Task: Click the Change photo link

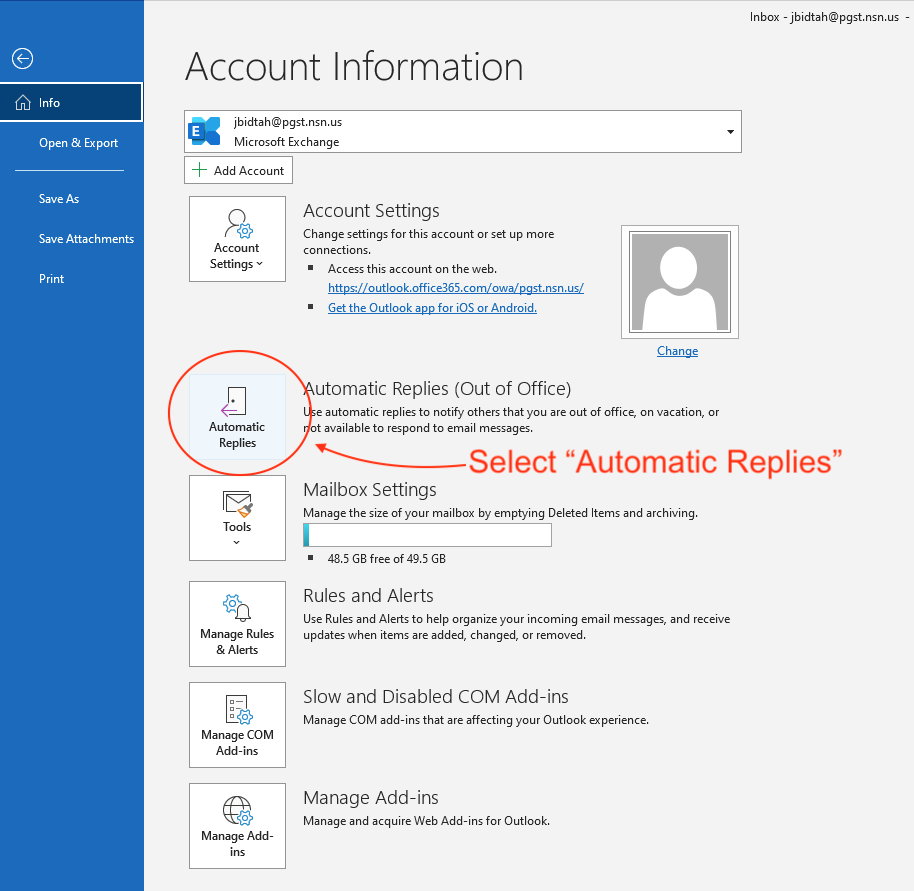Action: click(x=677, y=351)
